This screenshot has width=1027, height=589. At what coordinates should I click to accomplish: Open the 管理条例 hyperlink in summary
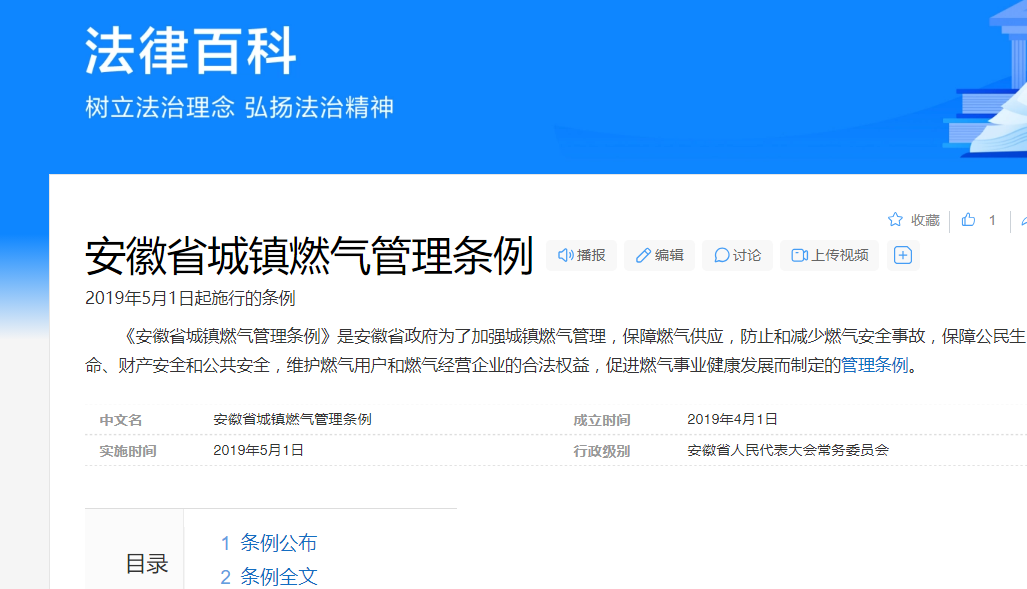point(874,365)
